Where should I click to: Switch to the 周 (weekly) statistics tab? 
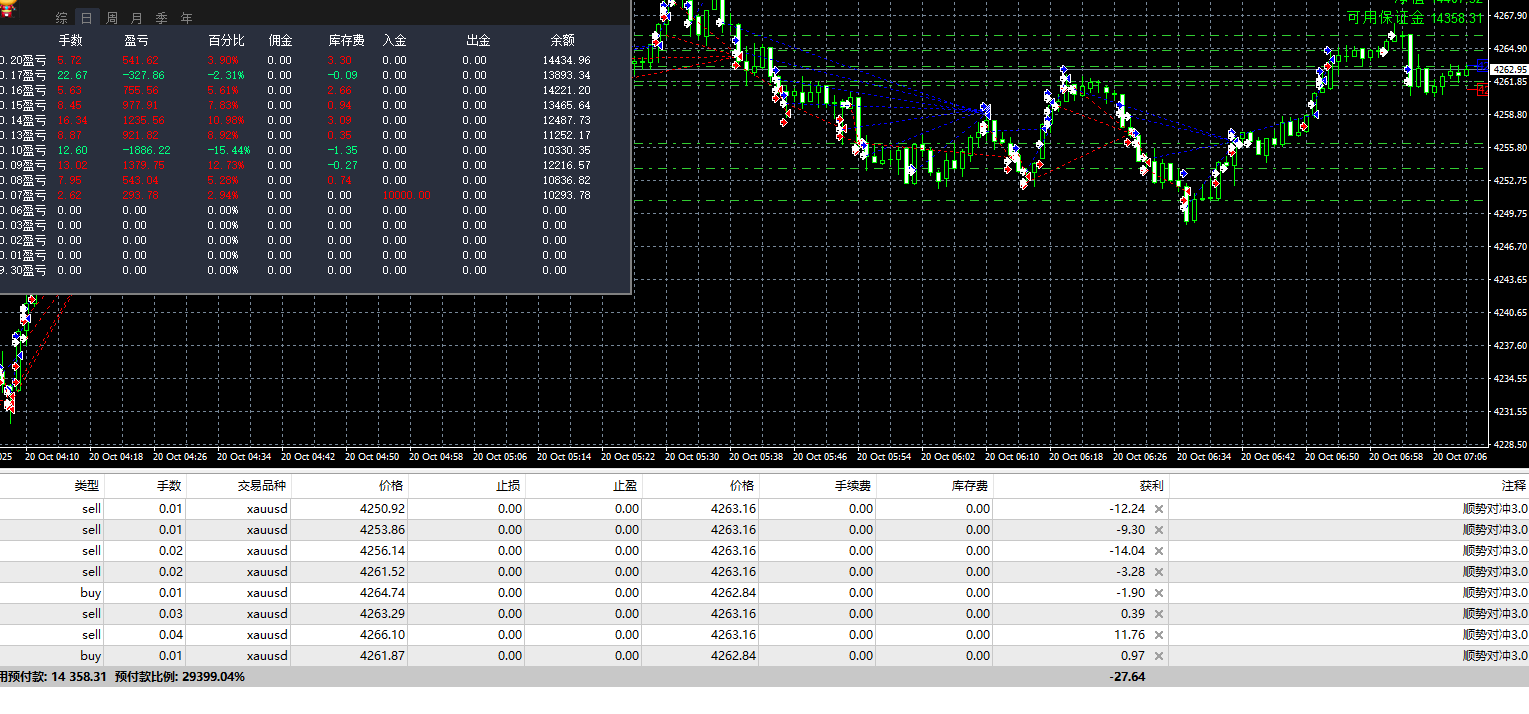click(x=112, y=18)
